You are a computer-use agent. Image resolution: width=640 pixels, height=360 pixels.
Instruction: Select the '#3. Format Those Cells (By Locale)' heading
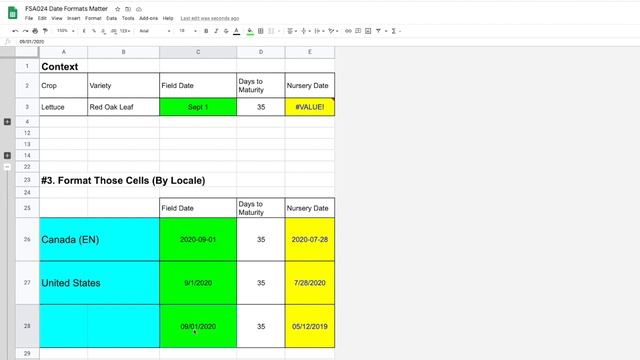click(123, 180)
